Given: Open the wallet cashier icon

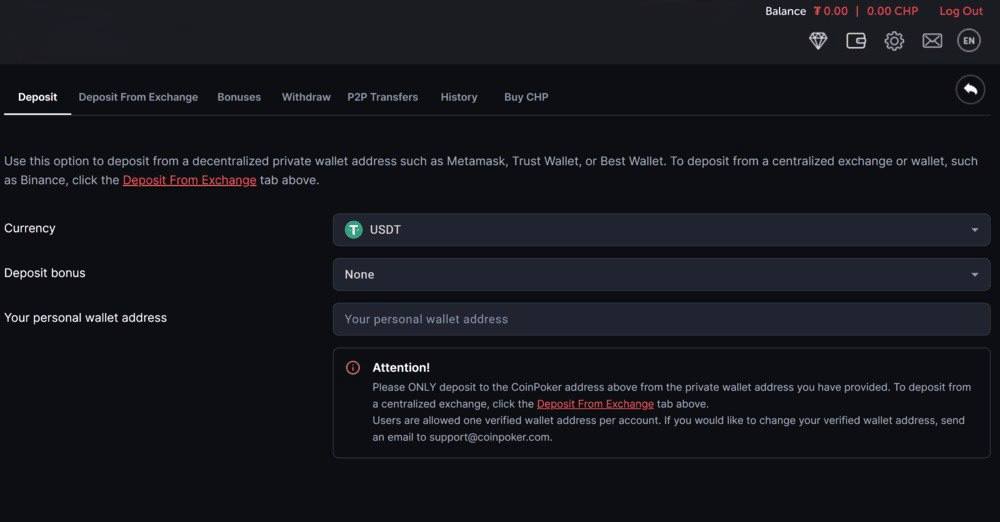Looking at the screenshot, I should [856, 41].
